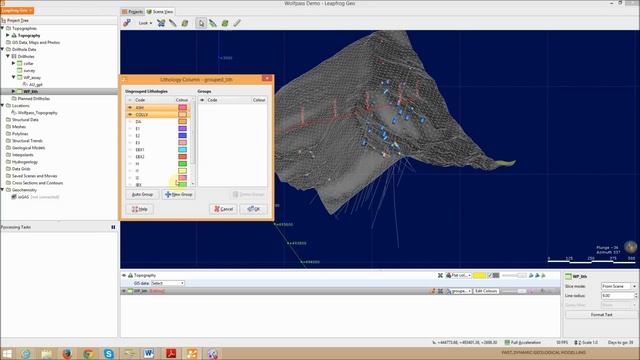Adjust the Topography transparency slider
Screen dimensions: 640x360
pyautogui.click(x=514, y=276)
